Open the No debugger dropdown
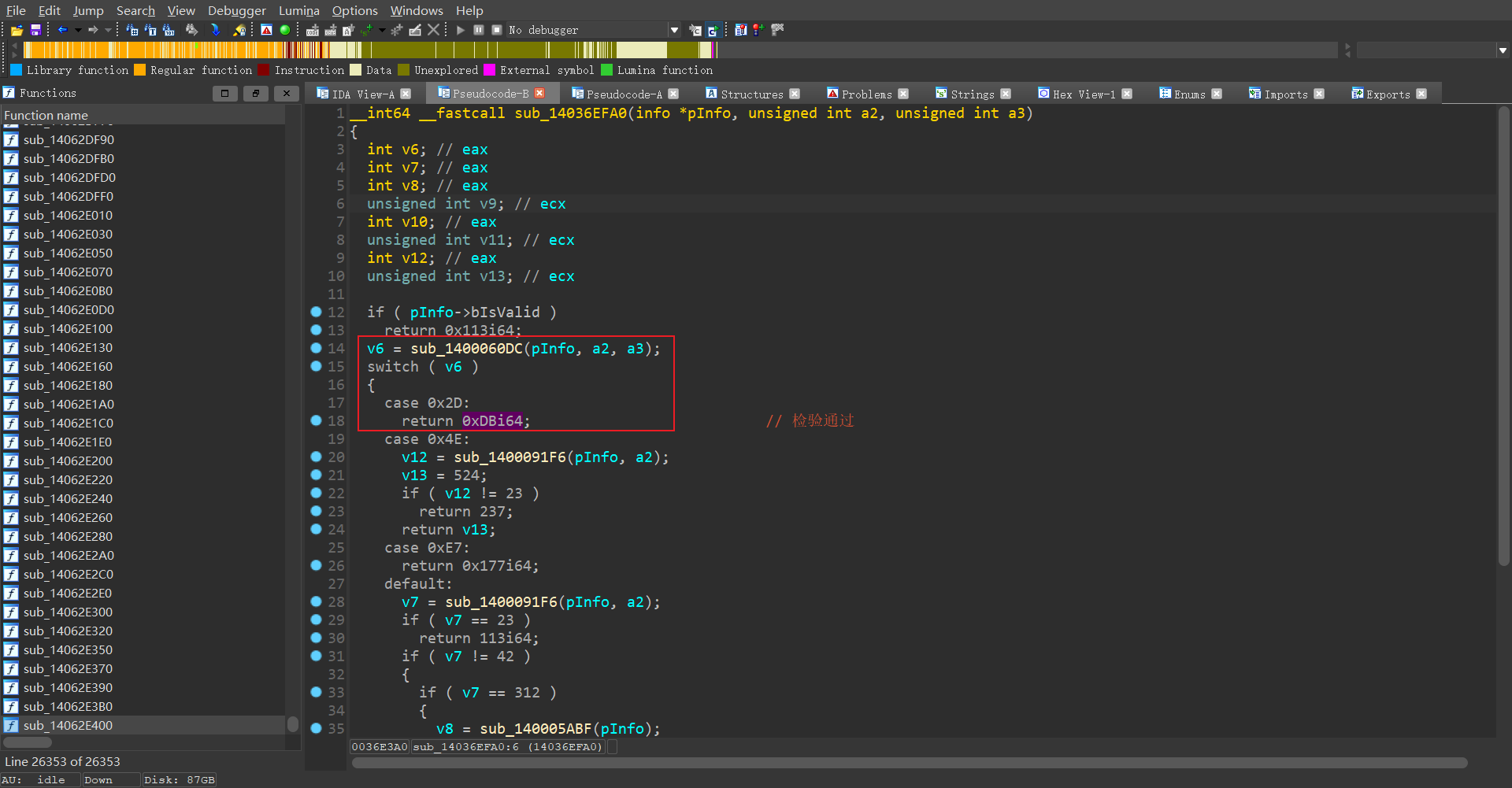Viewport: 1512px width, 788px height. click(674, 30)
